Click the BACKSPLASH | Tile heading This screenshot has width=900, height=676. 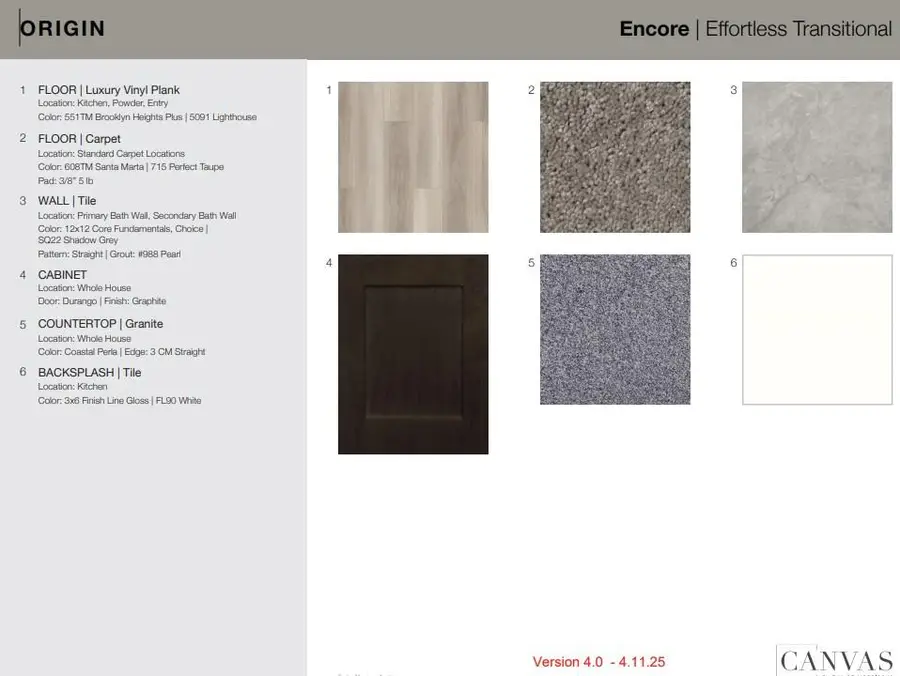click(x=89, y=373)
